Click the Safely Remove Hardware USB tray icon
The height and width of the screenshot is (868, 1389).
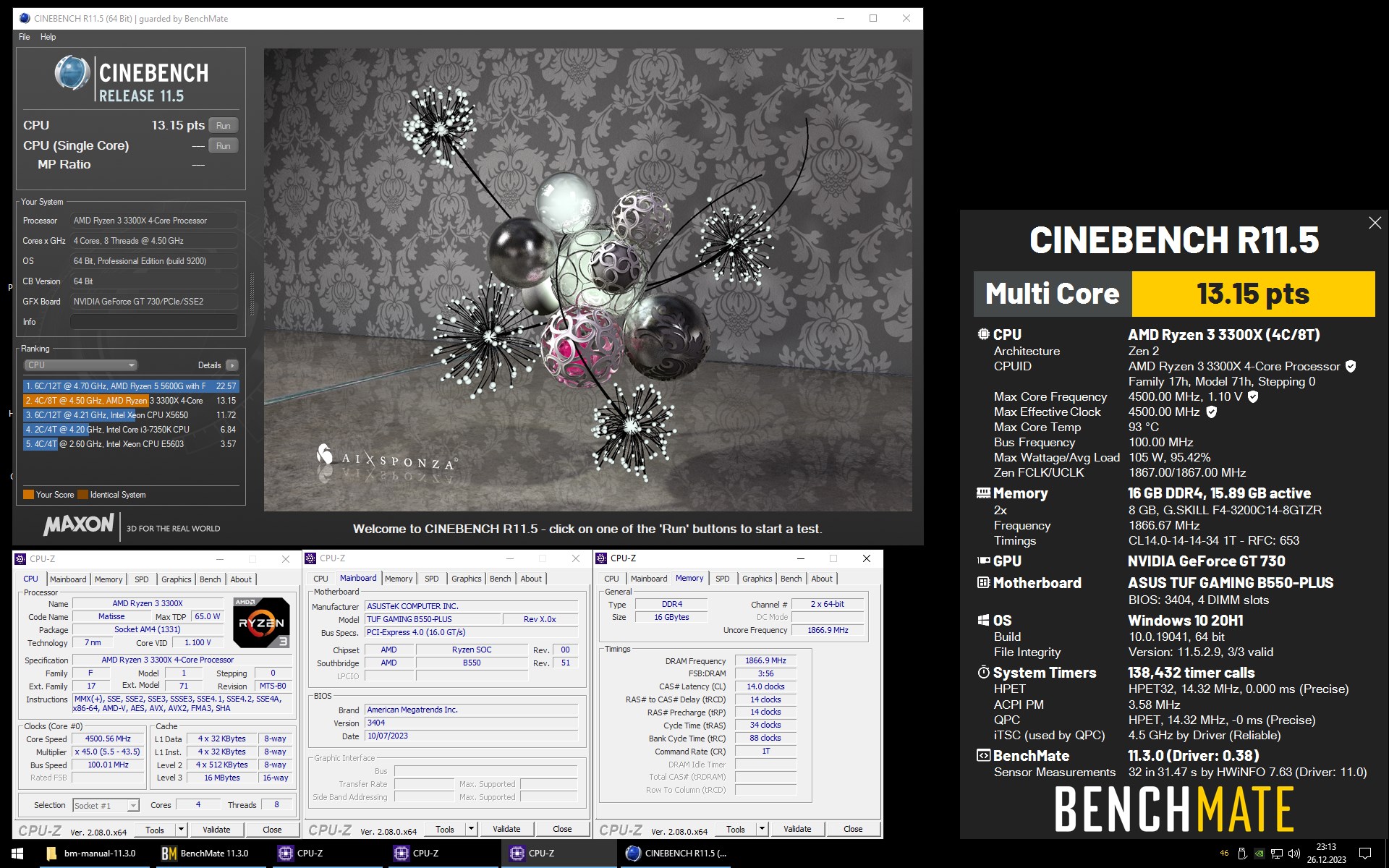tap(1242, 854)
